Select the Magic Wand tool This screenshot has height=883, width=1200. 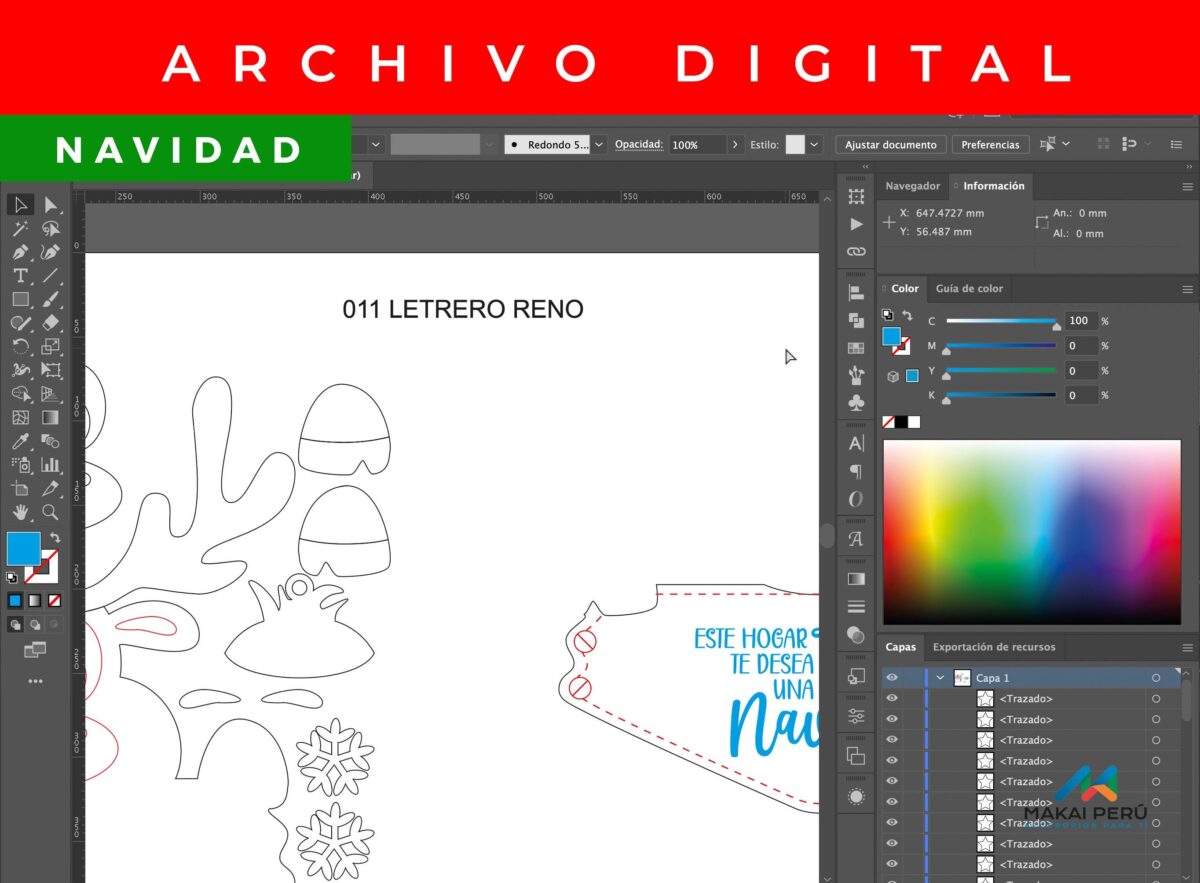[x=20, y=229]
